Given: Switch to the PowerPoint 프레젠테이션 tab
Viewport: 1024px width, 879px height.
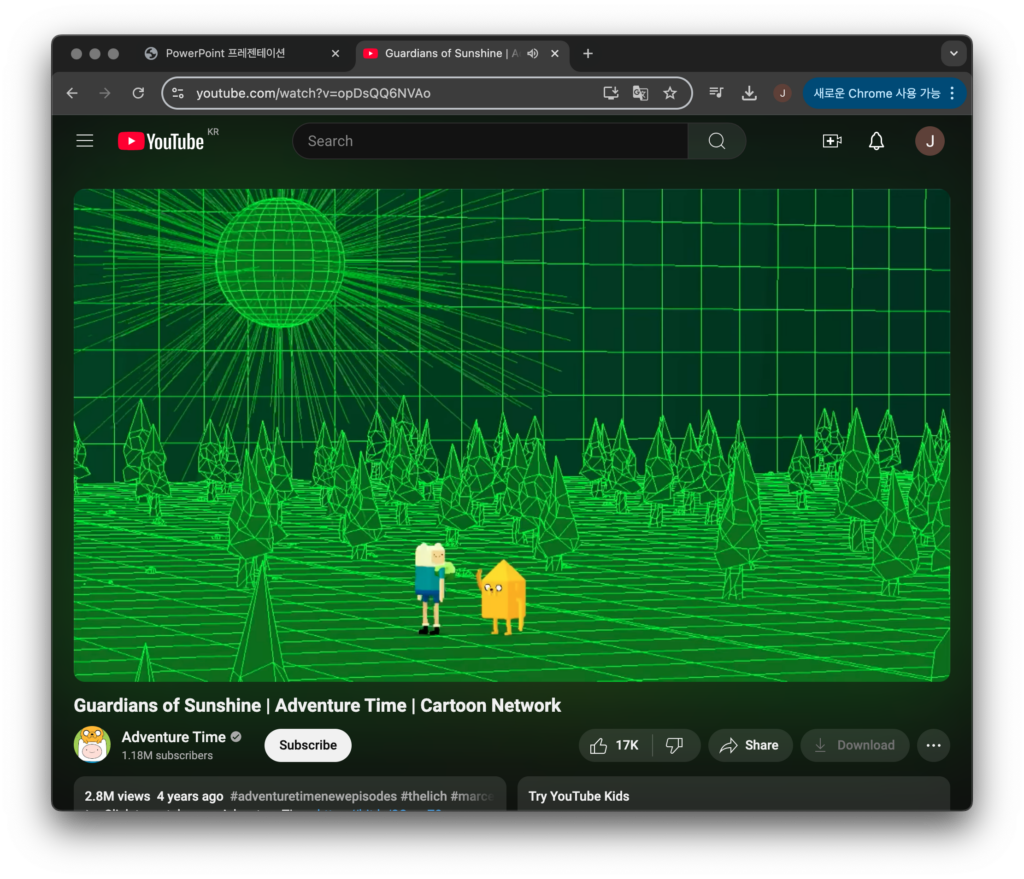Looking at the screenshot, I should (225, 54).
